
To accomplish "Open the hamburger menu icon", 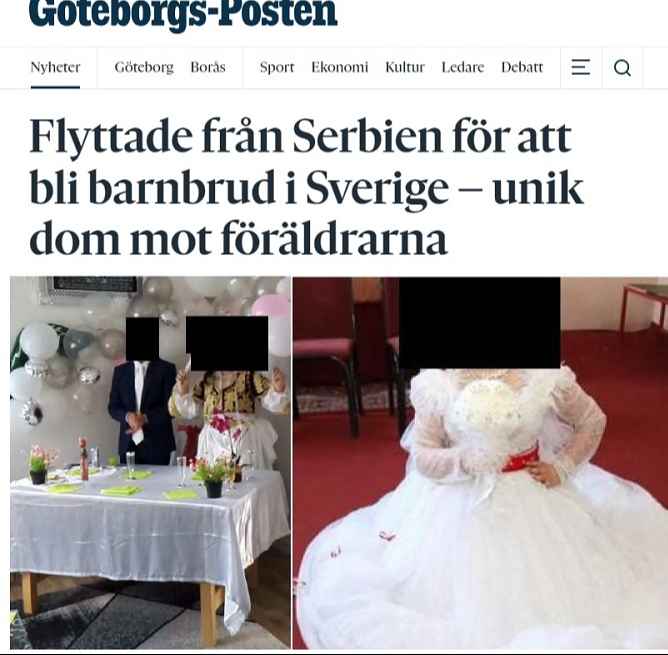I will pyautogui.click(x=581, y=67).
